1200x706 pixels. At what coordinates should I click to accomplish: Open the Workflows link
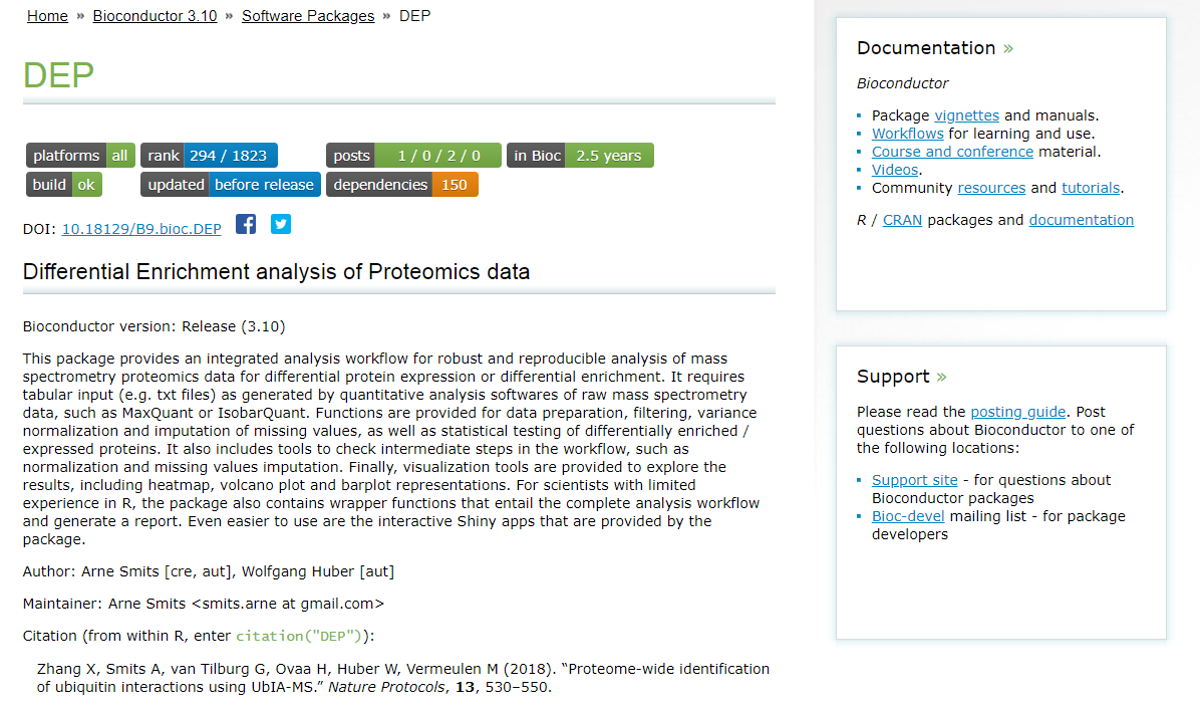pos(908,133)
